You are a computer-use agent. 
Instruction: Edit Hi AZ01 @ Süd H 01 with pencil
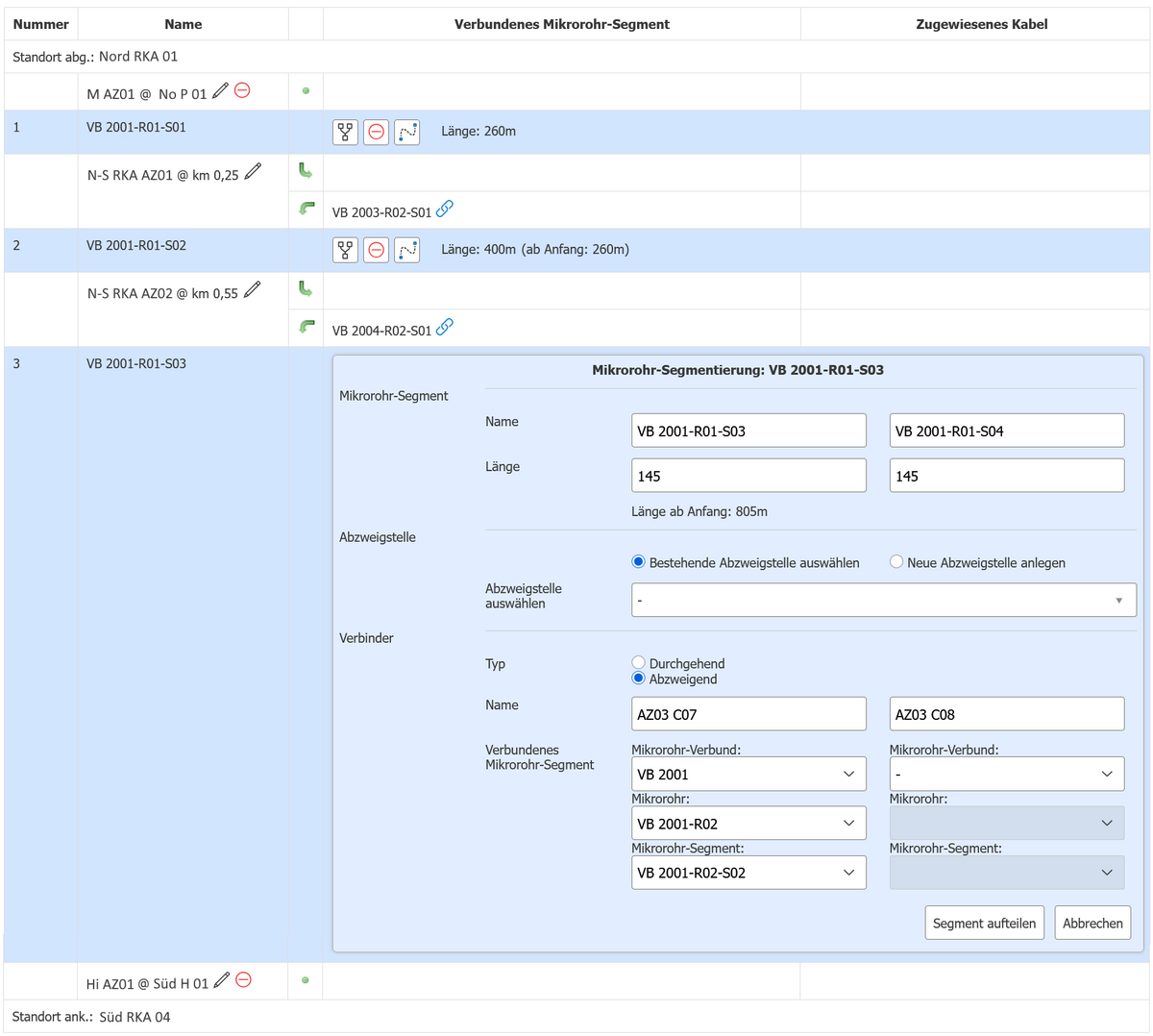(222, 980)
